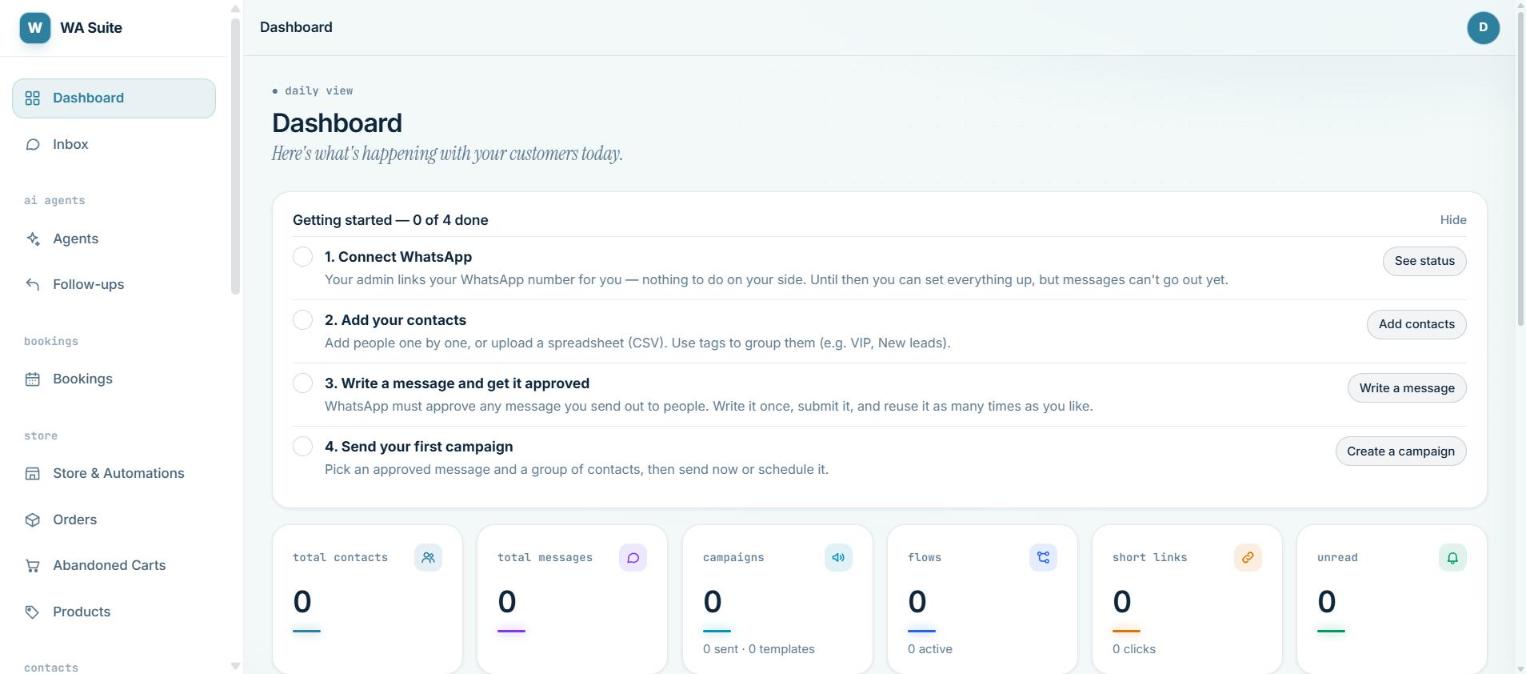Open Orders page

(x=114, y=520)
